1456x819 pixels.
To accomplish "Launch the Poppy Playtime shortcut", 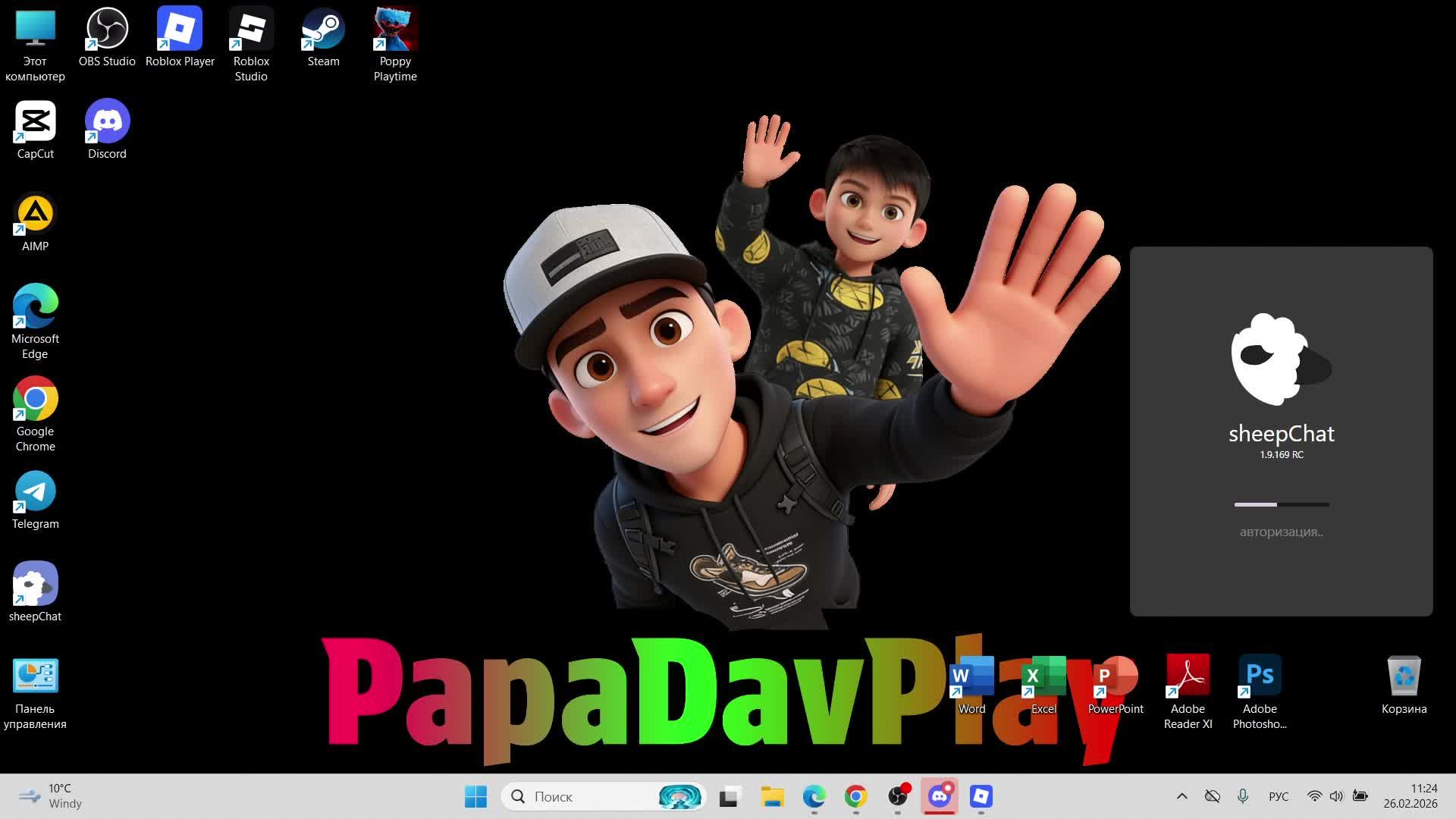I will point(395,30).
